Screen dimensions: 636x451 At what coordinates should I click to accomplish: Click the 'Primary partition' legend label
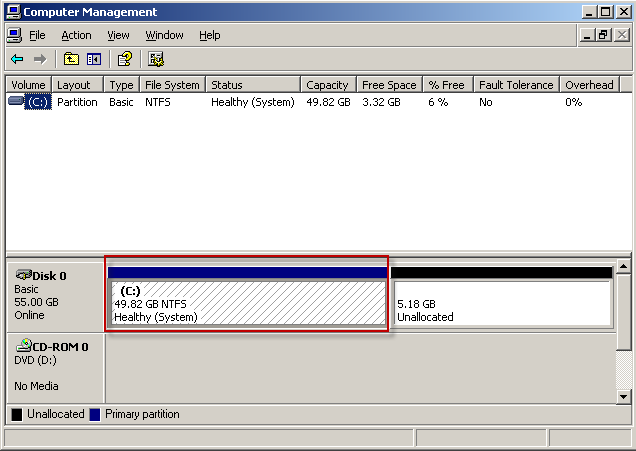(x=142, y=414)
